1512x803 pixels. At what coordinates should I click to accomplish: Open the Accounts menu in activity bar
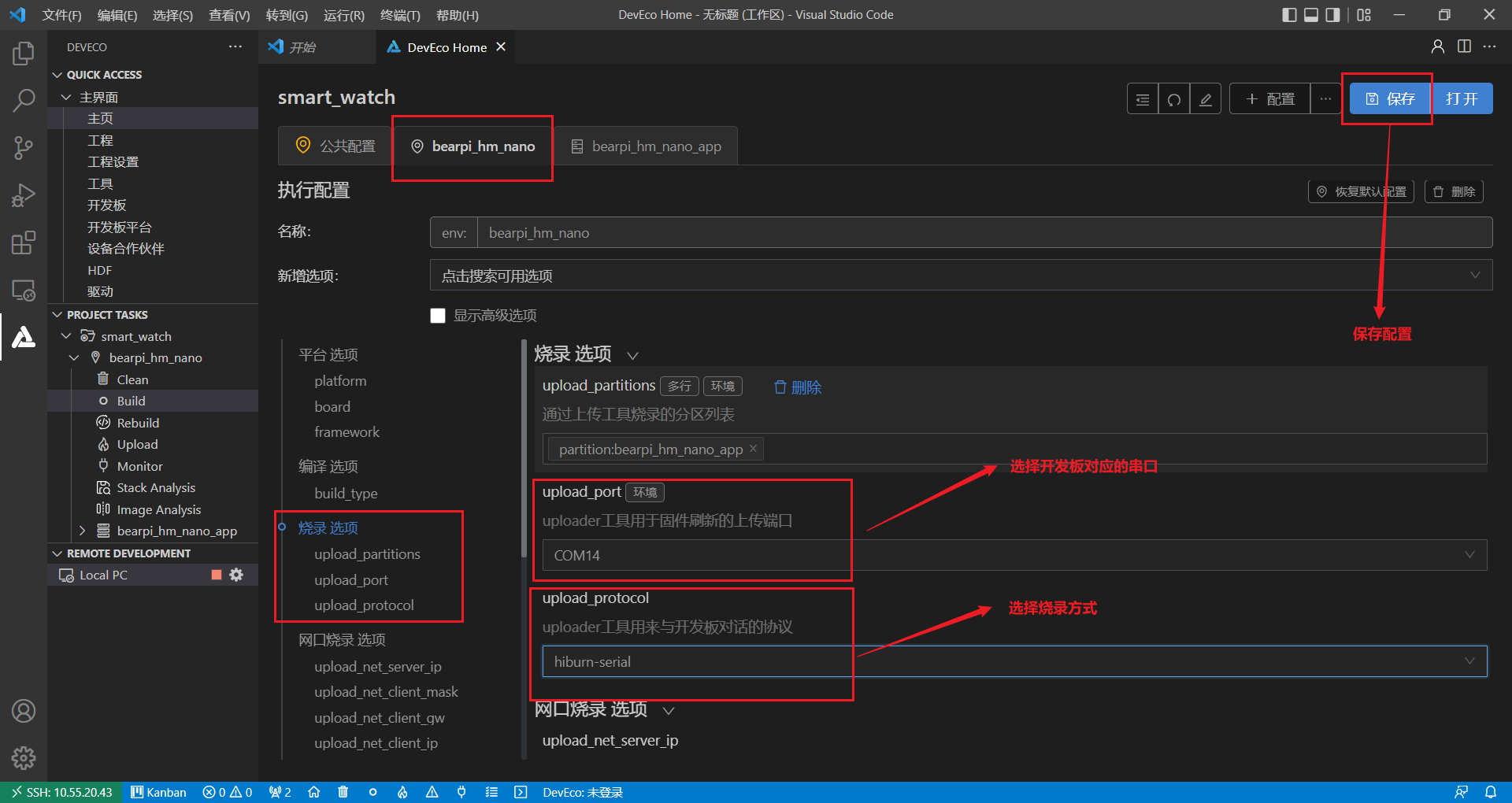coord(24,711)
